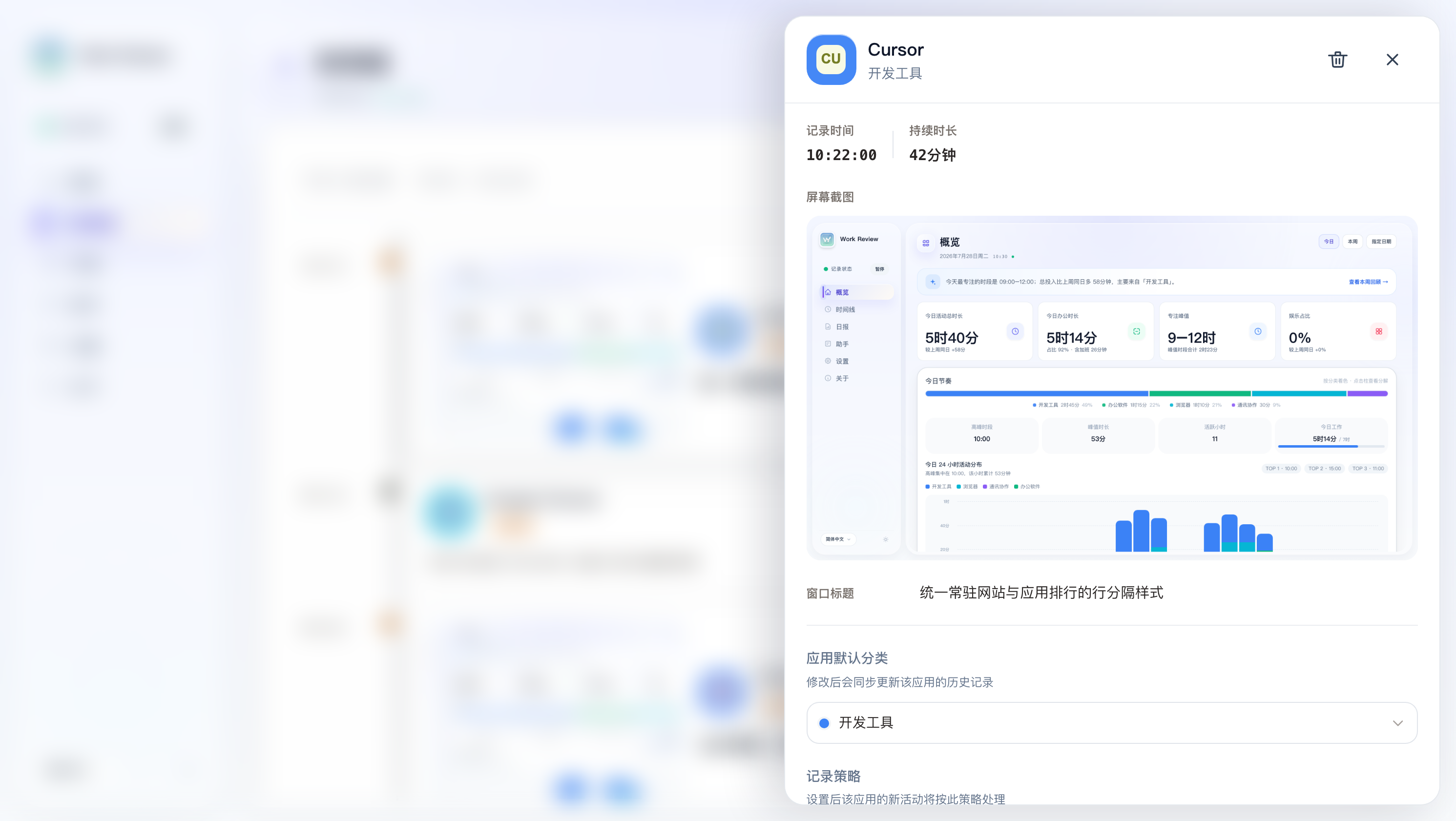The width and height of the screenshot is (1456, 821).
Task: Click the 10:22:00 record time value
Action: point(841,155)
